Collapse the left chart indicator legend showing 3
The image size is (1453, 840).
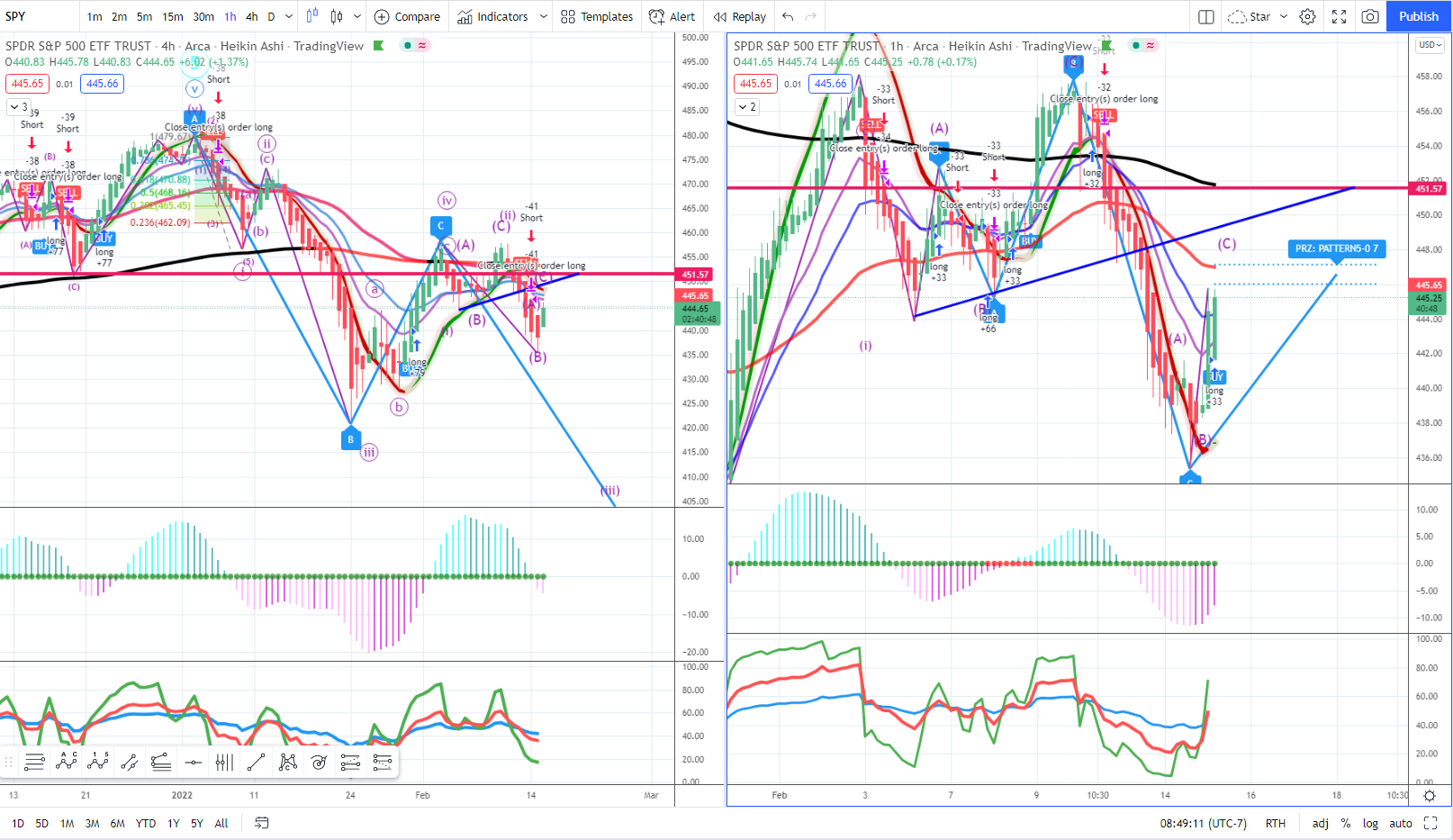click(x=18, y=106)
